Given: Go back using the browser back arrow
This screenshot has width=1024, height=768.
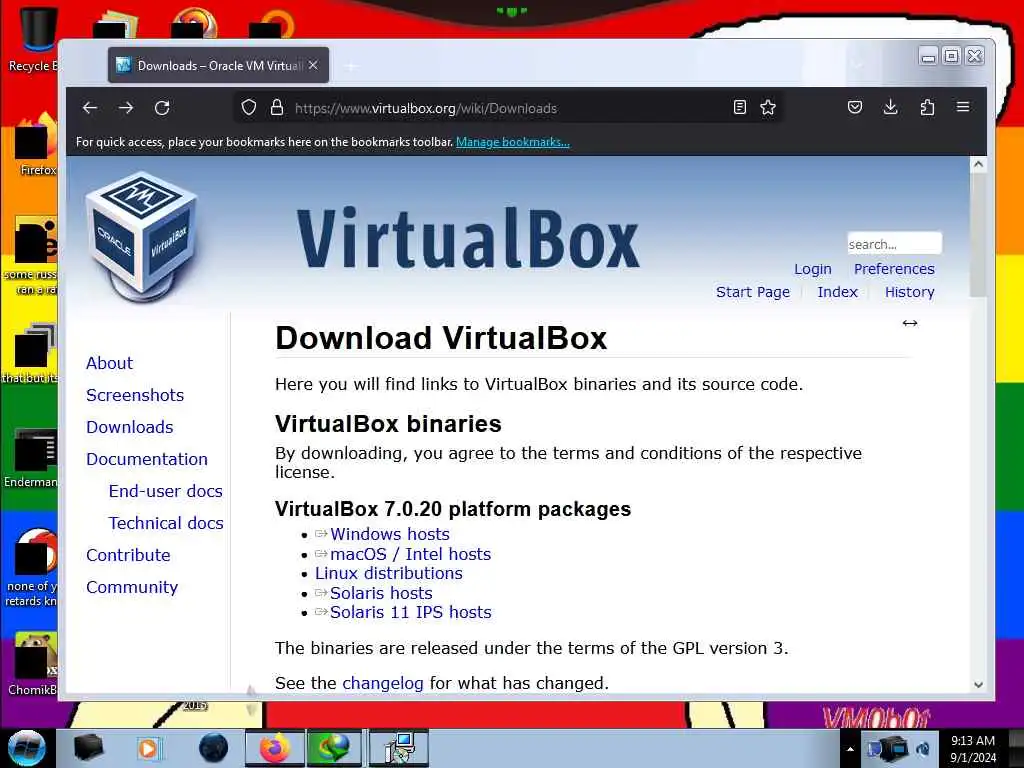Looking at the screenshot, I should click(90, 108).
